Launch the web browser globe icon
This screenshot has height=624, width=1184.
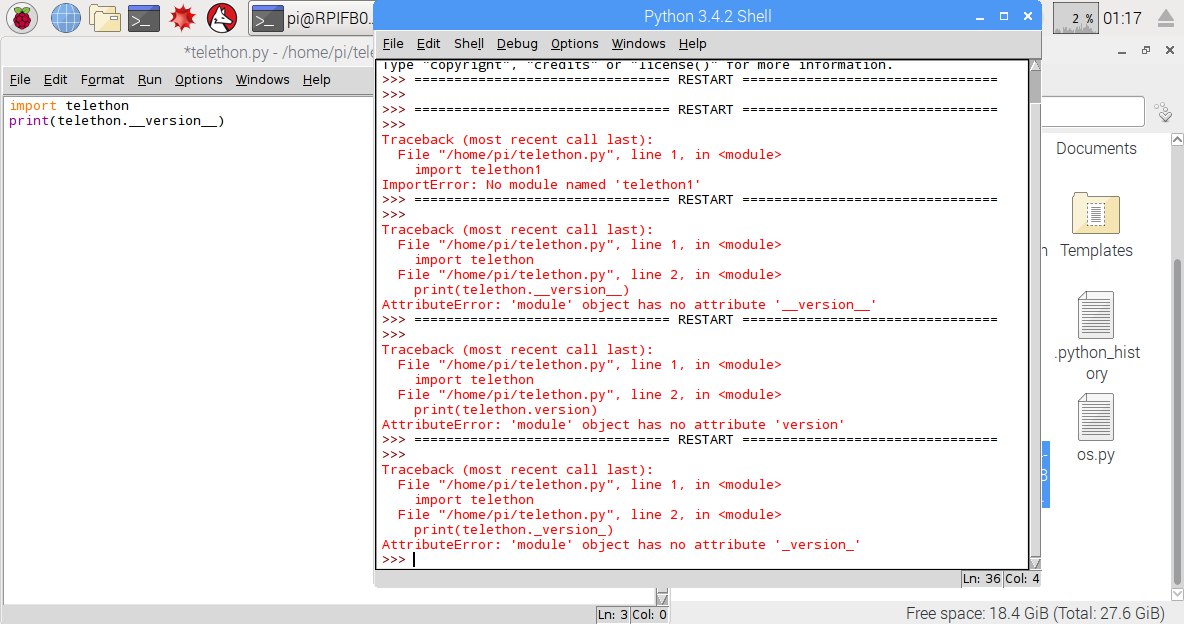click(x=66, y=18)
